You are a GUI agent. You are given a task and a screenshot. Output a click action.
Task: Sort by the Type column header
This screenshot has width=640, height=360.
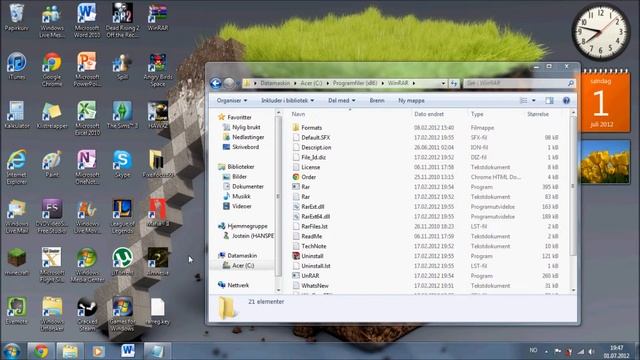tap(477, 114)
